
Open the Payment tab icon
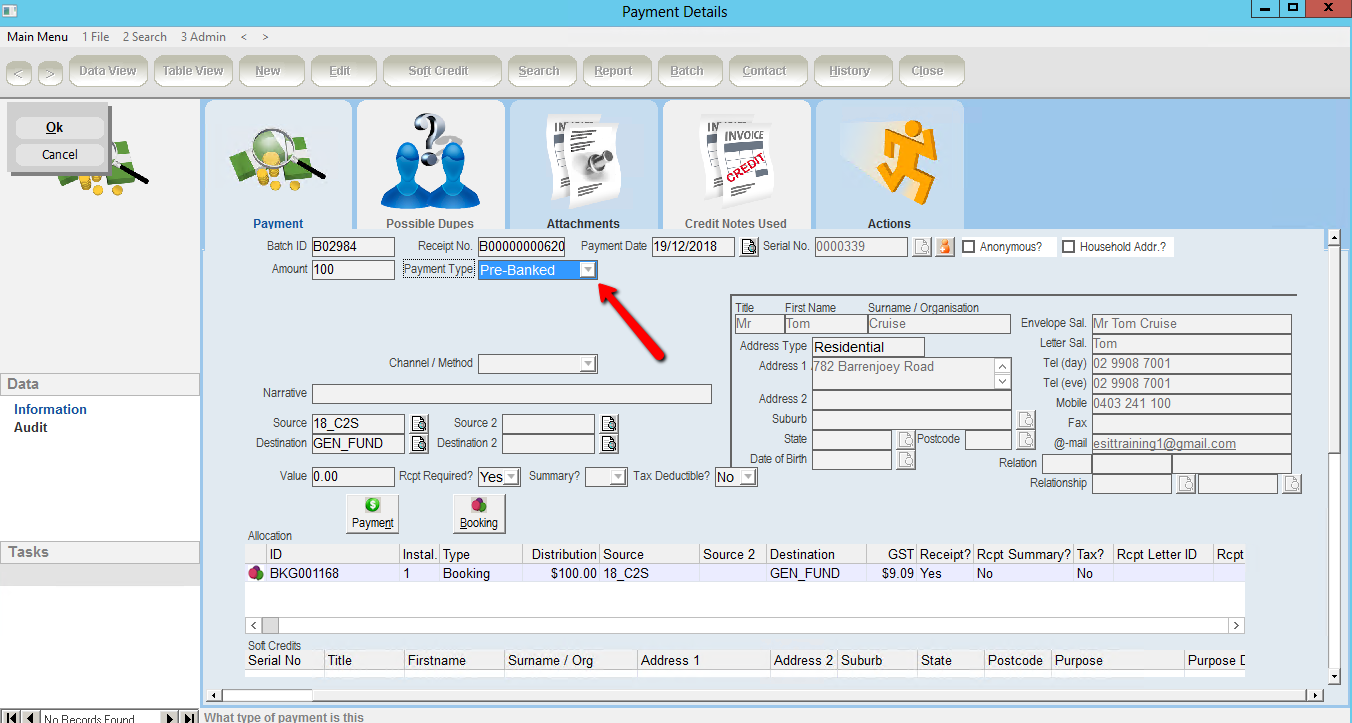click(278, 160)
